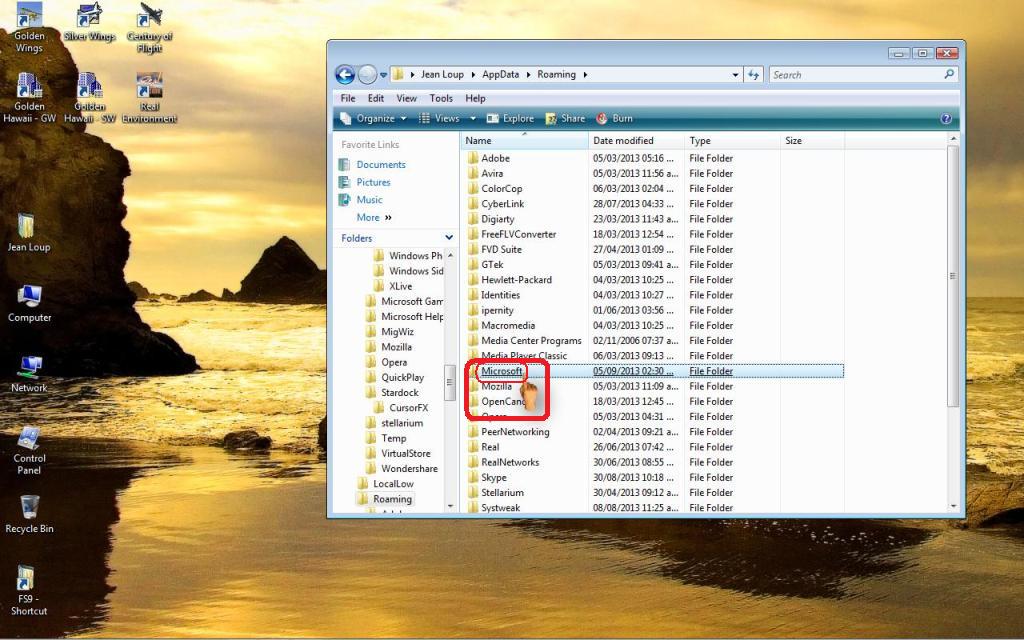Select the CyberLink folder row
Screen dimensions: 1024x640
655,204
